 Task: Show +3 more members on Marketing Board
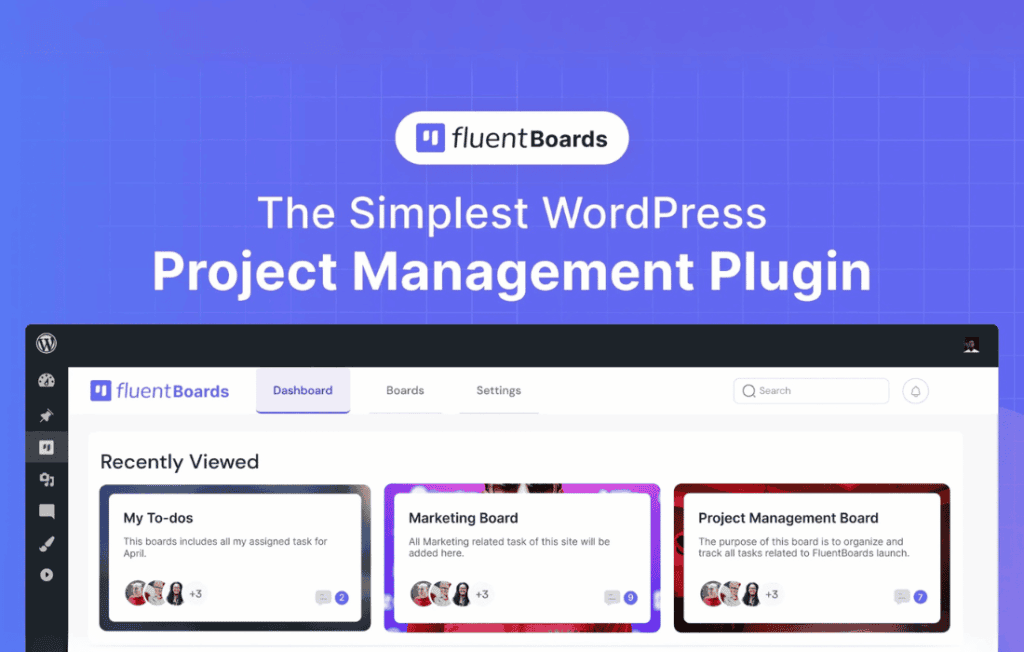pos(482,595)
